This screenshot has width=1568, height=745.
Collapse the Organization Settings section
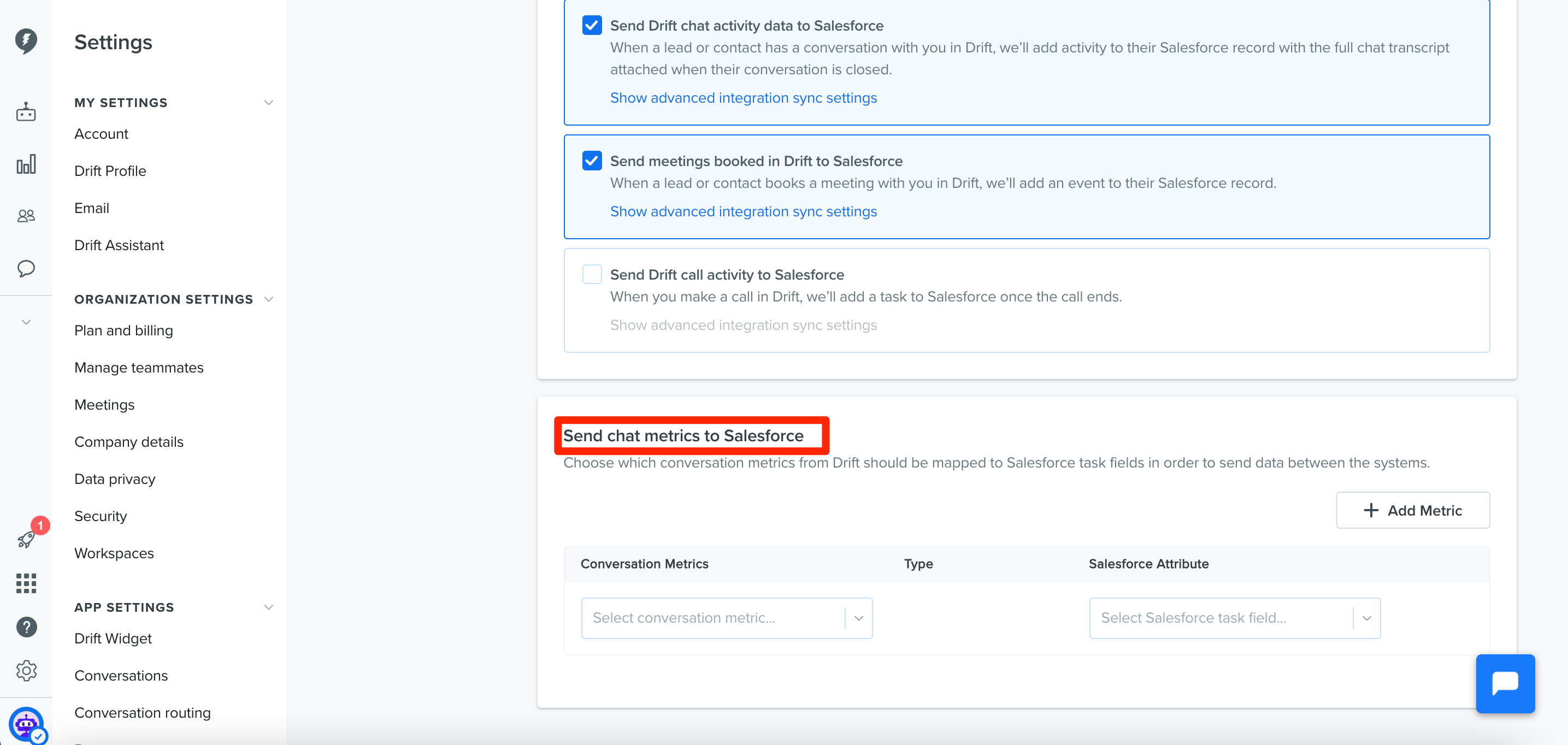coord(268,299)
